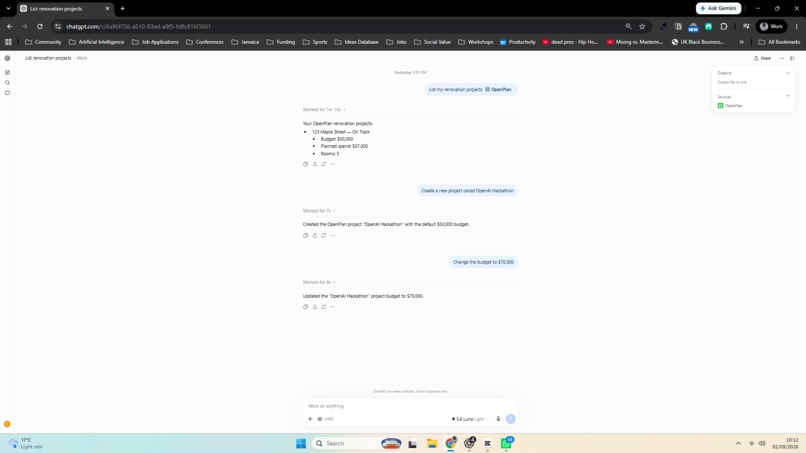The height and width of the screenshot is (453, 806).
Task: Toggle the side panel icon next to ellipsis
Action: (x=793, y=58)
